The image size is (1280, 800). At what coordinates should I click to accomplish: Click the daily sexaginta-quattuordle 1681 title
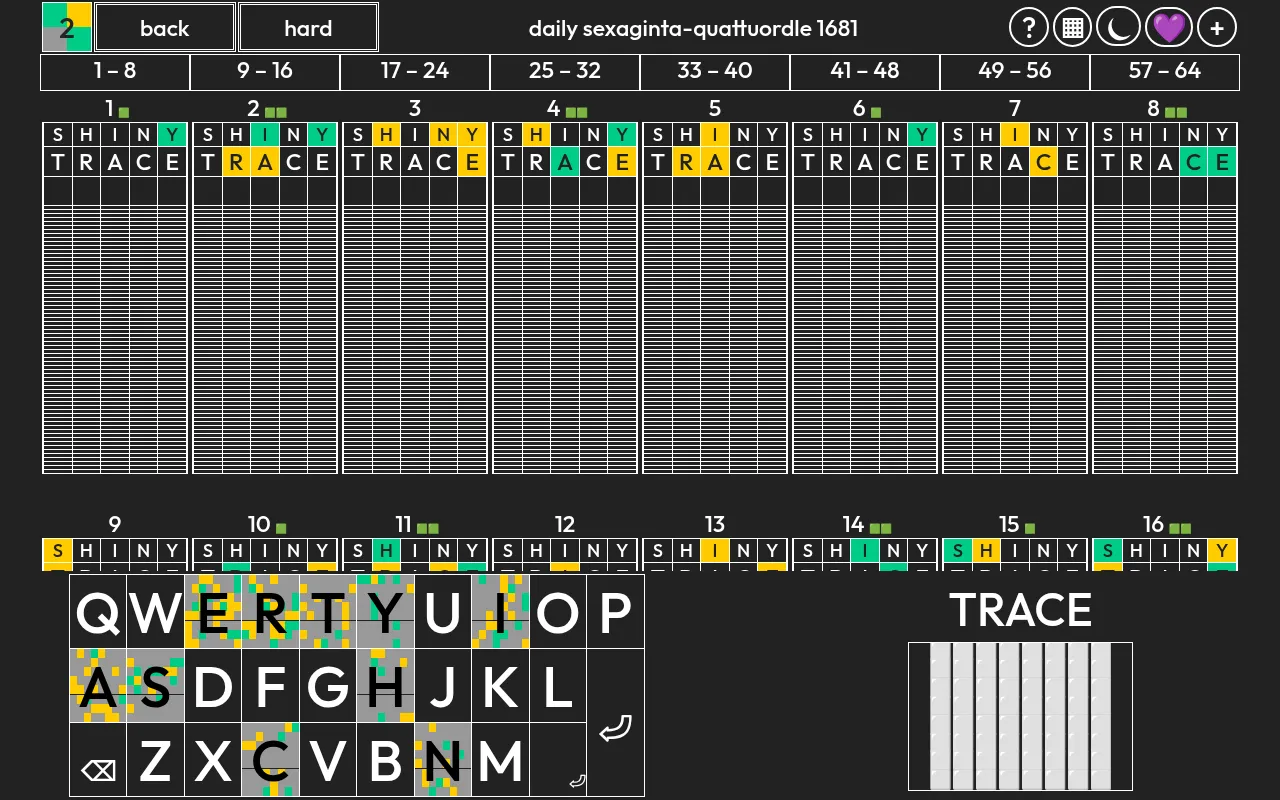pos(693,28)
